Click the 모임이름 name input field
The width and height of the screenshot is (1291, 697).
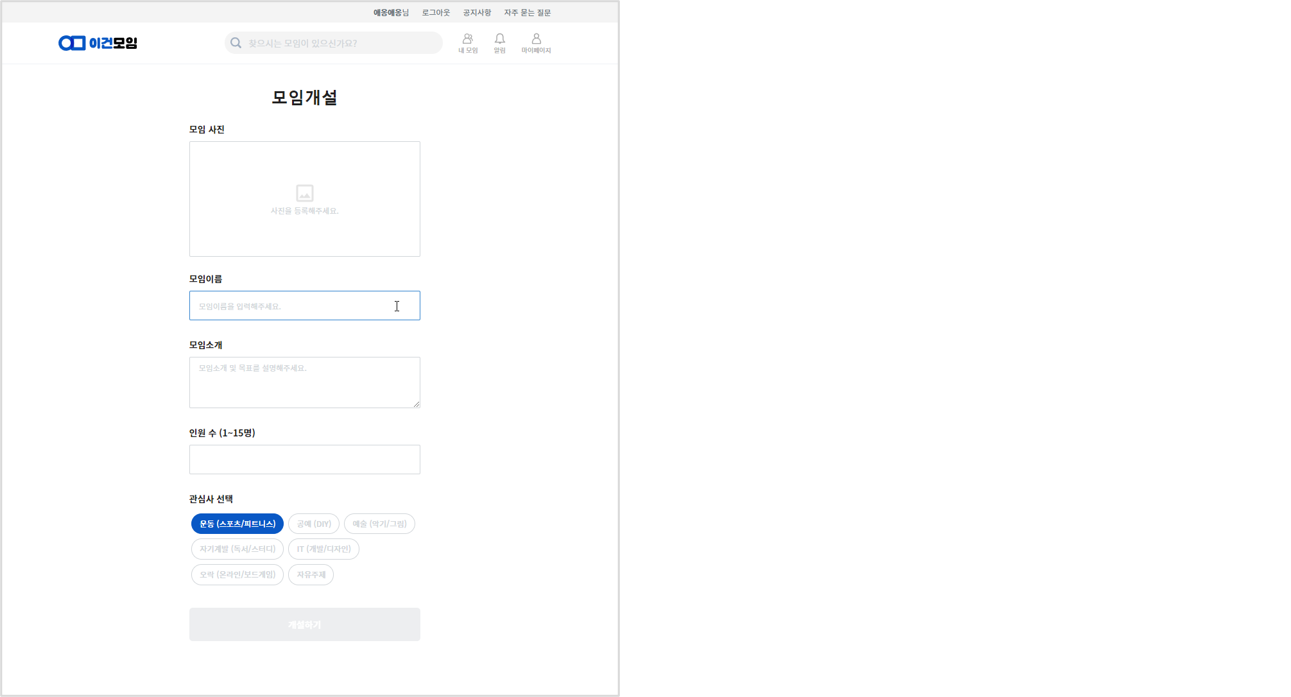304,305
